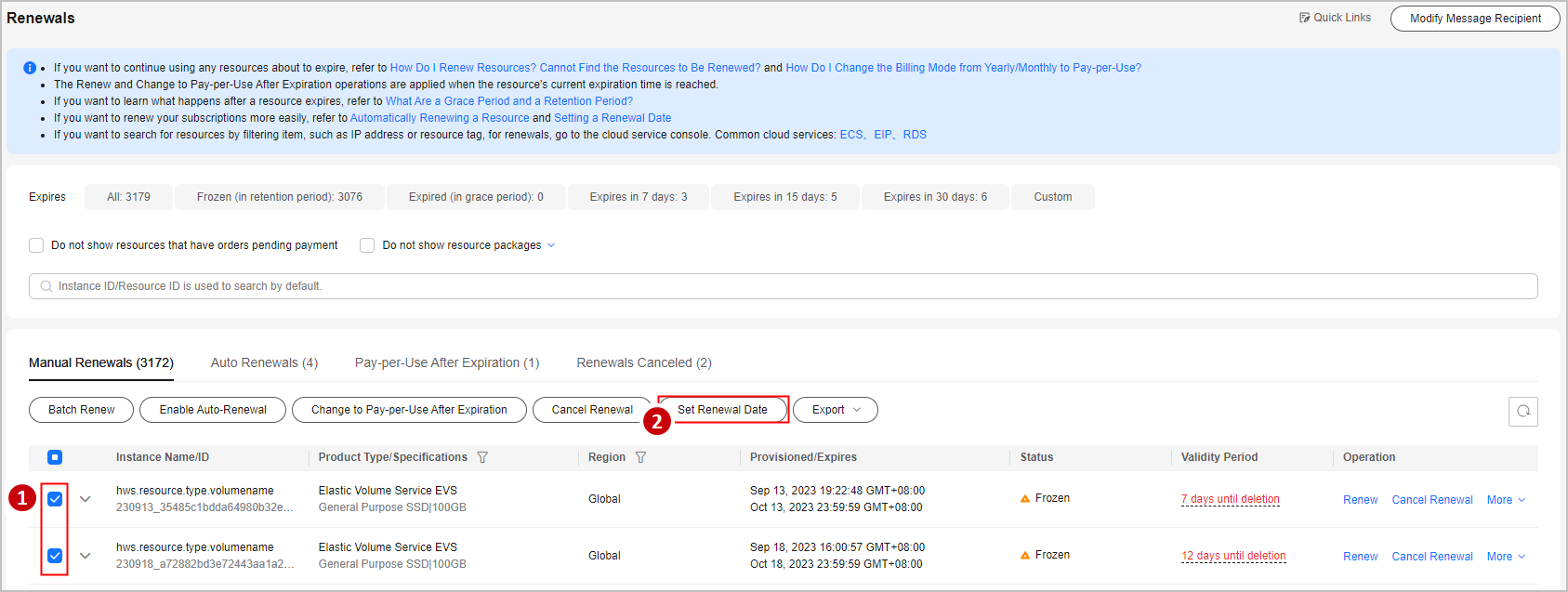Image resolution: width=1568 pixels, height=592 pixels.
Task: Select the Custom expiry filter
Action: coord(1053,197)
